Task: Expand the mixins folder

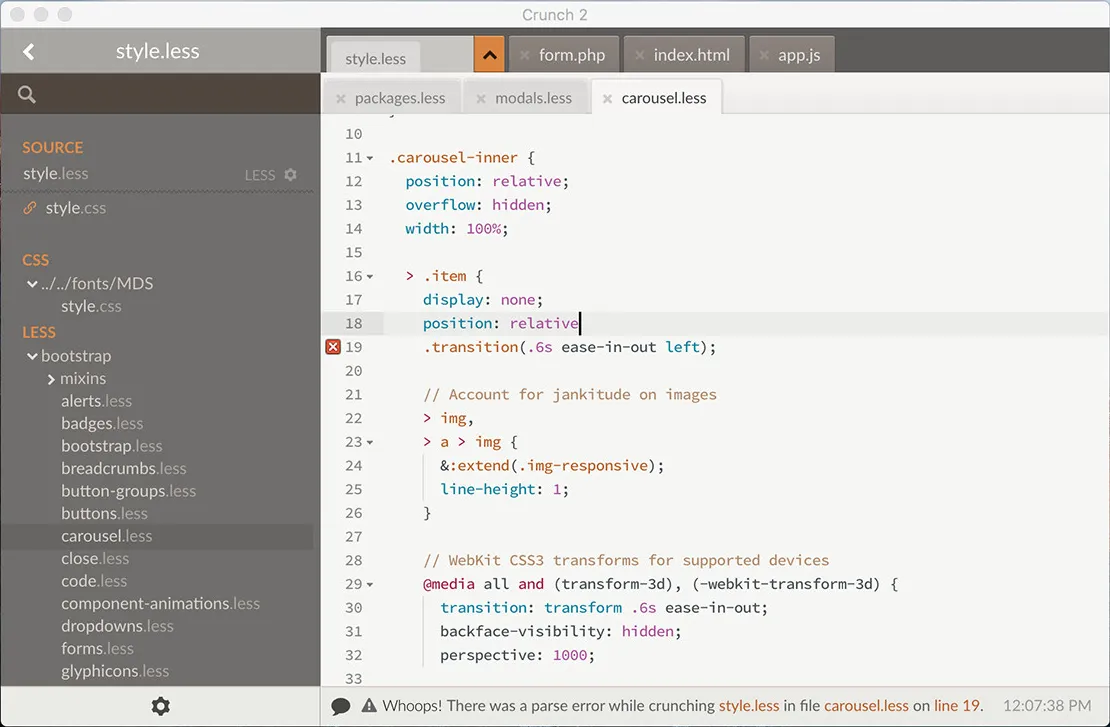Action: (51, 378)
